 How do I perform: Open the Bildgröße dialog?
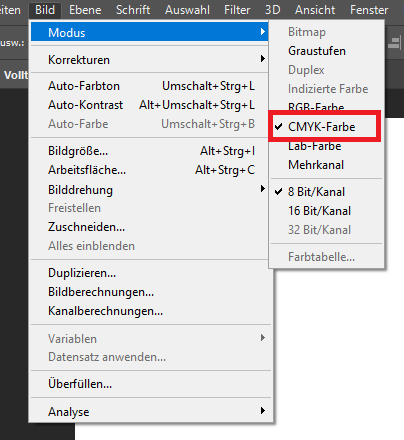[149, 151]
